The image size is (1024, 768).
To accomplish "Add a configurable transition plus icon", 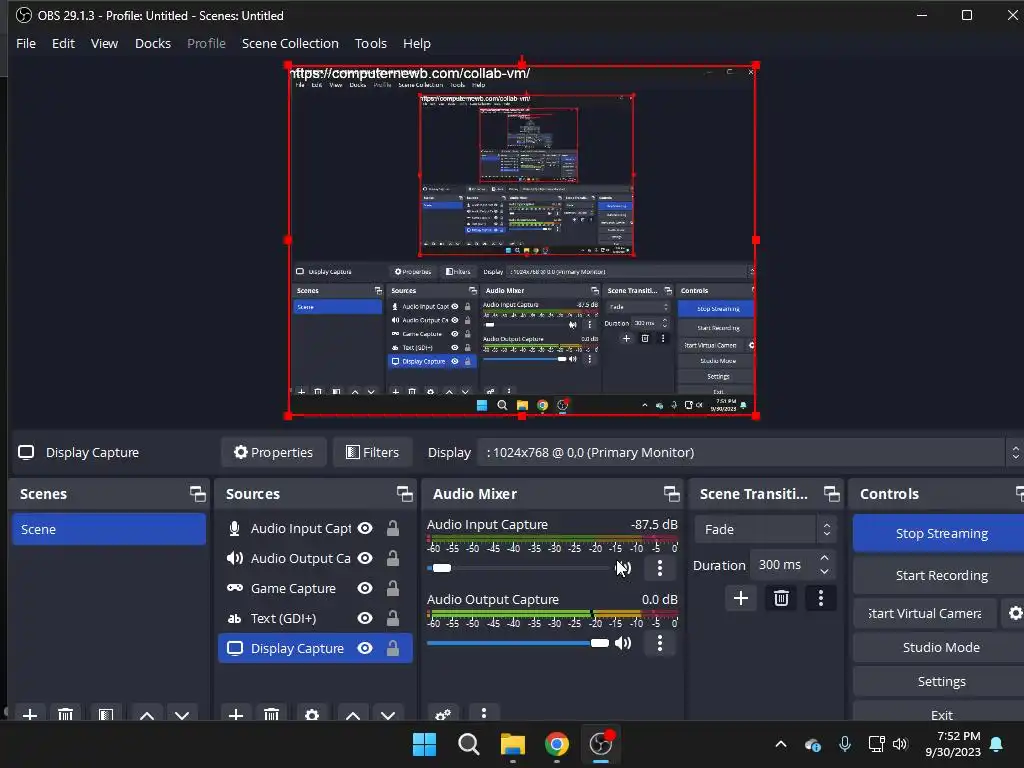I will pyautogui.click(x=741, y=598).
